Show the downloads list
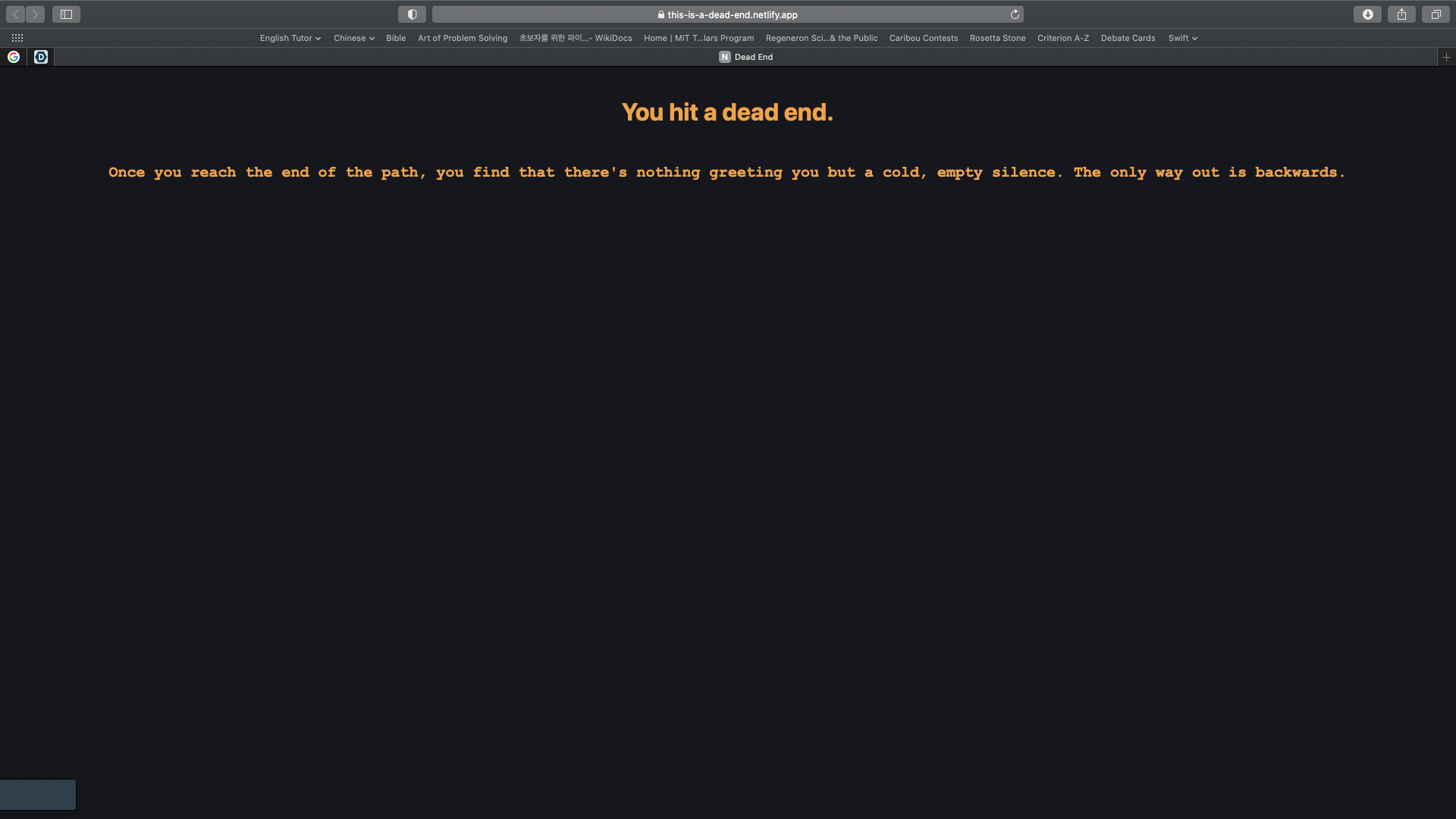Viewport: 1456px width, 819px height. click(x=1367, y=14)
